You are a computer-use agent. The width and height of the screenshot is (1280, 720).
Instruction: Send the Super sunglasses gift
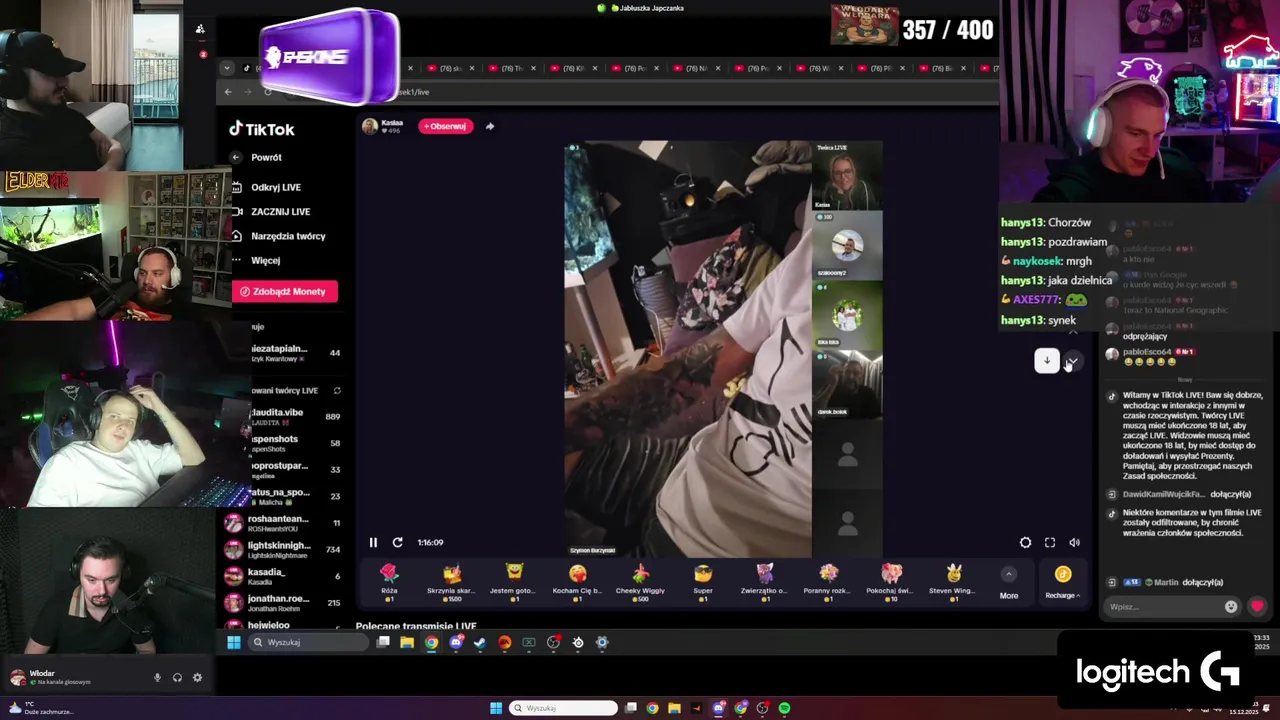point(703,581)
